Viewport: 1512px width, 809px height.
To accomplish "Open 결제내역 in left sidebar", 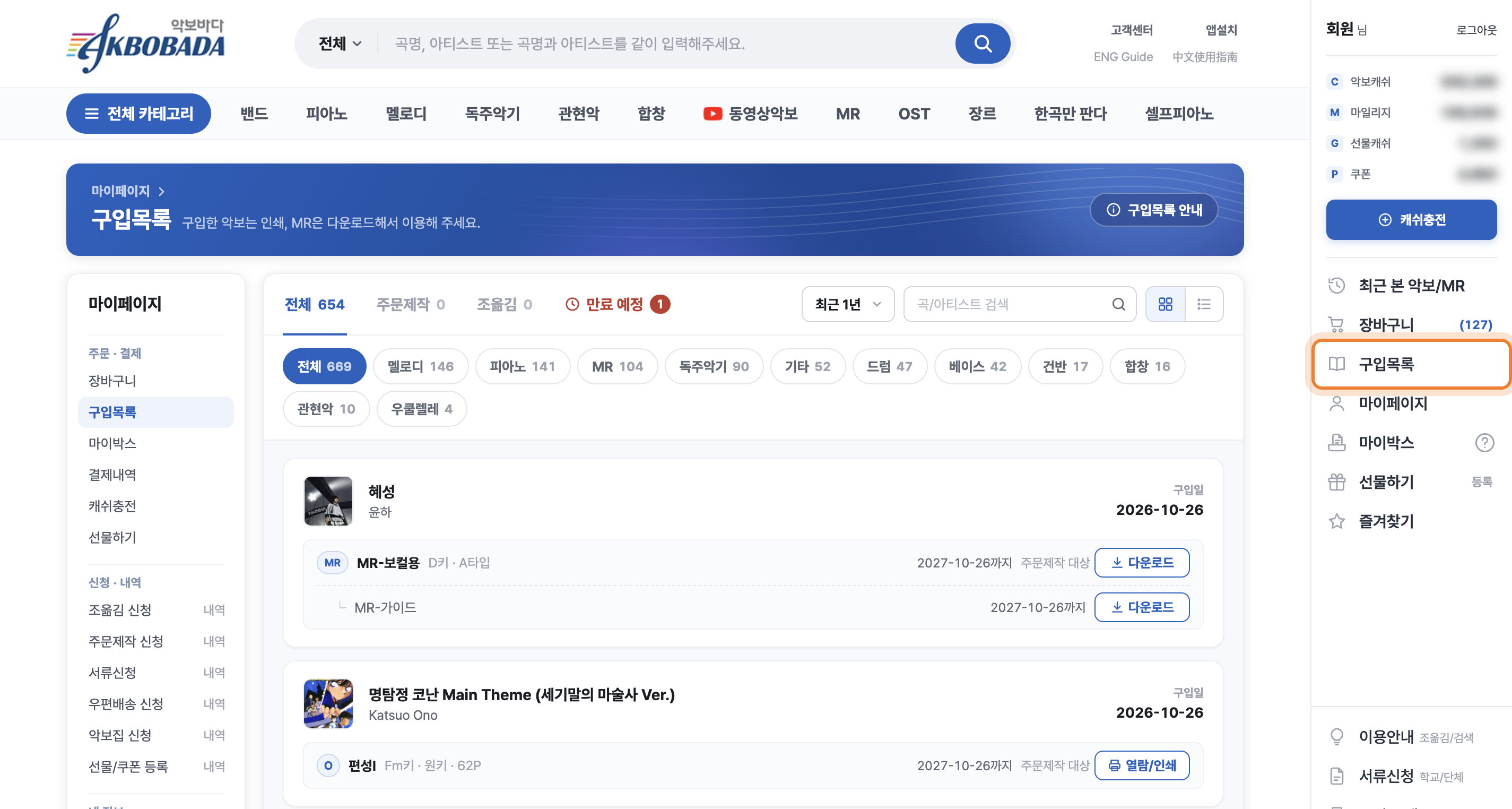I will [x=112, y=475].
